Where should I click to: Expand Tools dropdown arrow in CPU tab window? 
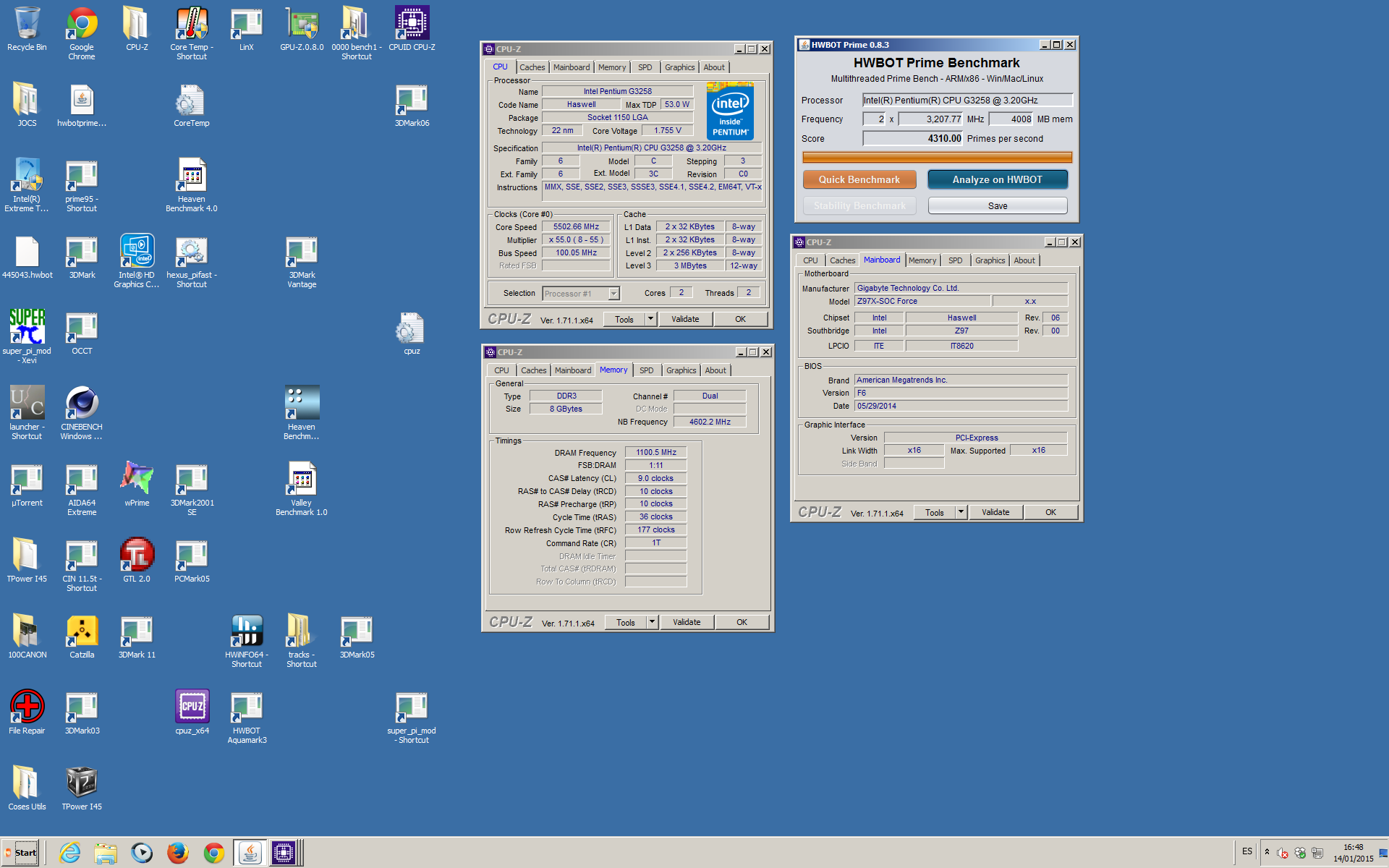click(x=650, y=319)
